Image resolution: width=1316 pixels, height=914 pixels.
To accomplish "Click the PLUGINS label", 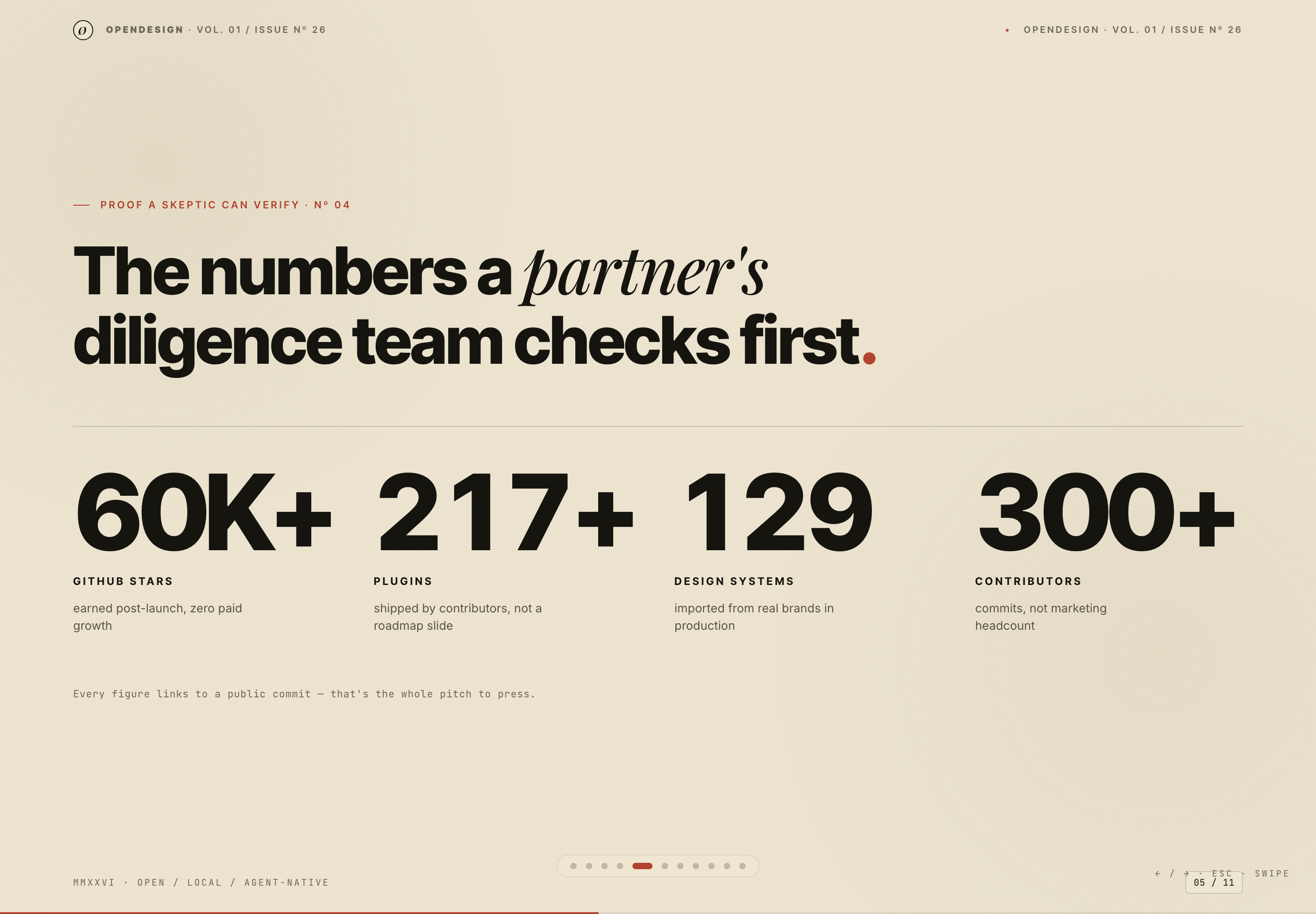I will click(x=403, y=581).
